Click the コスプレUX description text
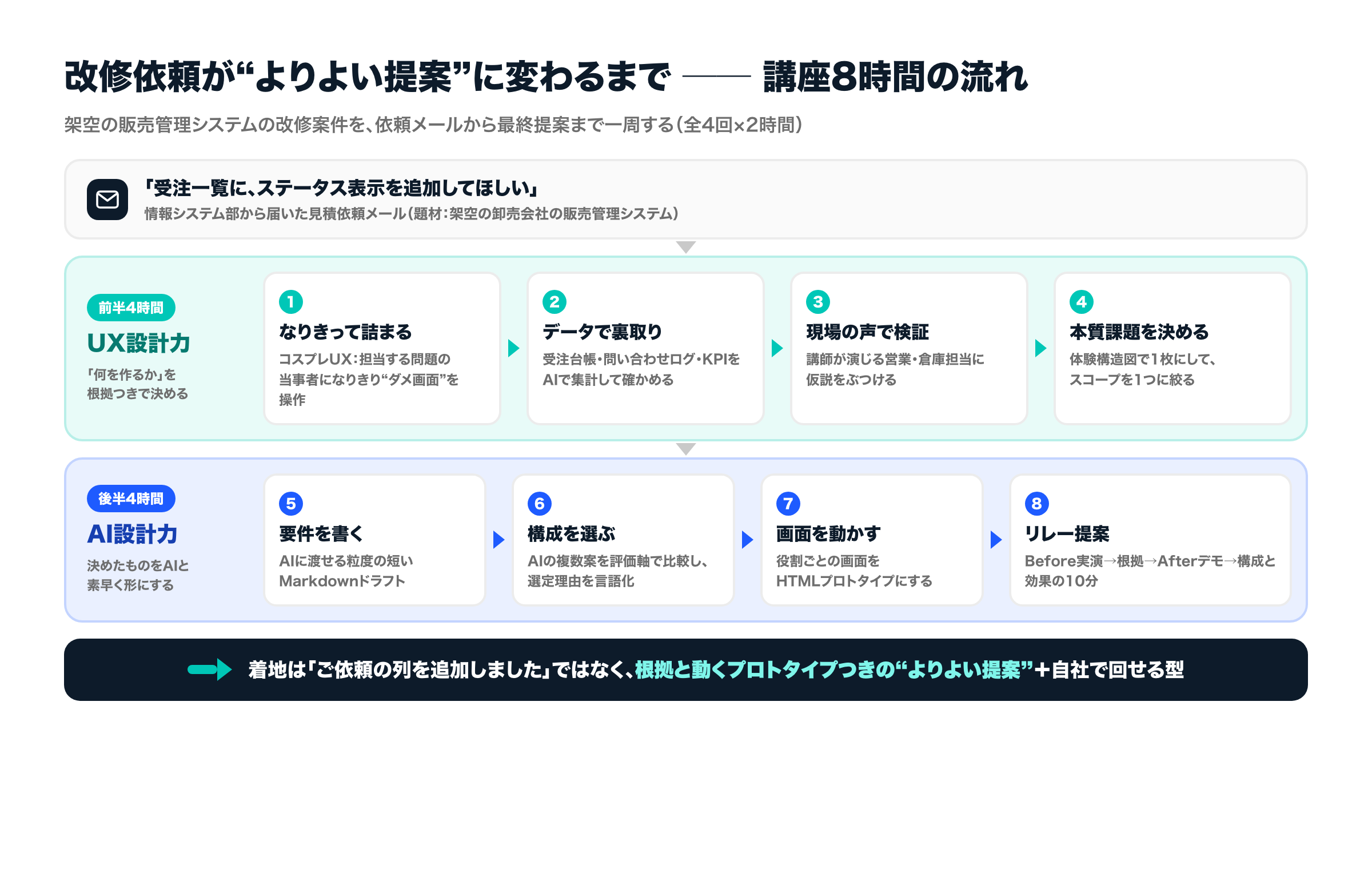Screen dimensions: 1372x869 (369, 380)
